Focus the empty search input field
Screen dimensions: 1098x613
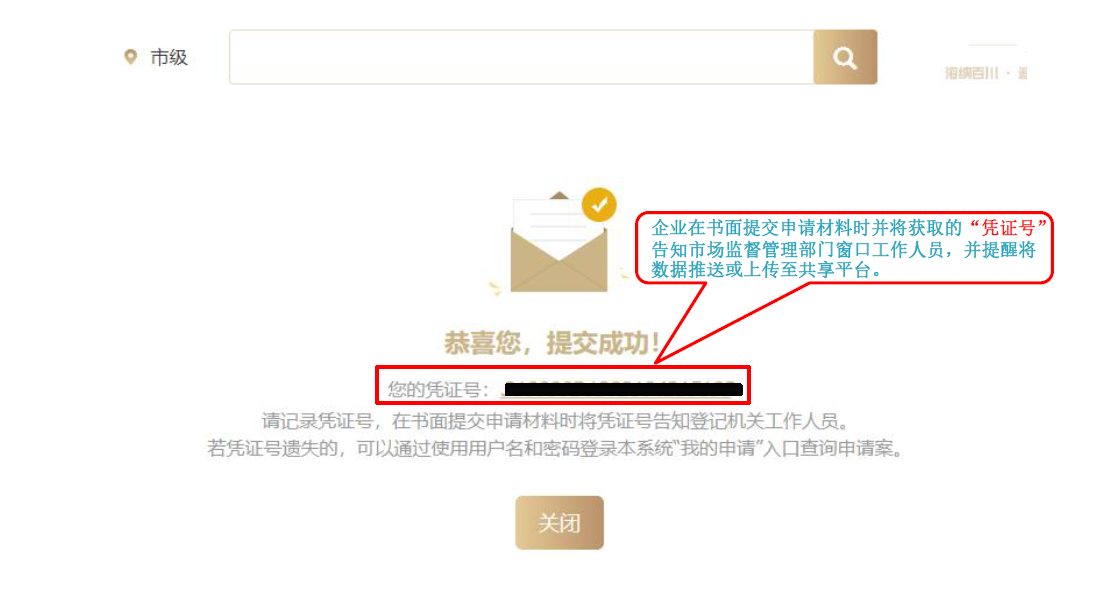coord(522,57)
